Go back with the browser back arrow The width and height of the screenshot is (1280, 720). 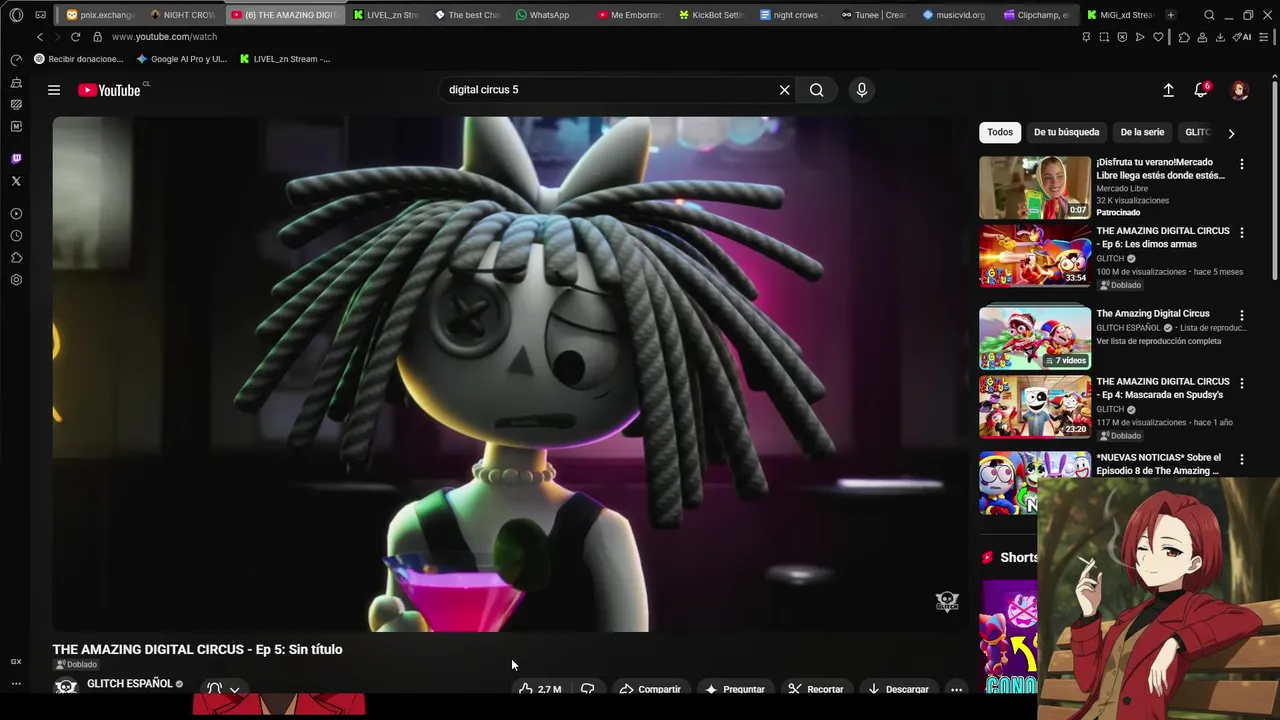click(x=40, y=37)
